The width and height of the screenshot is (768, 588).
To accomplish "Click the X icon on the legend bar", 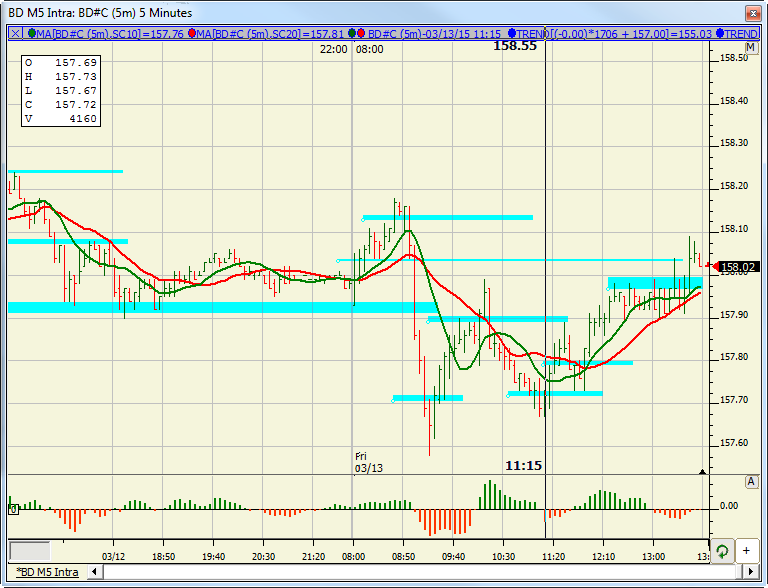I will coord(15,33).
